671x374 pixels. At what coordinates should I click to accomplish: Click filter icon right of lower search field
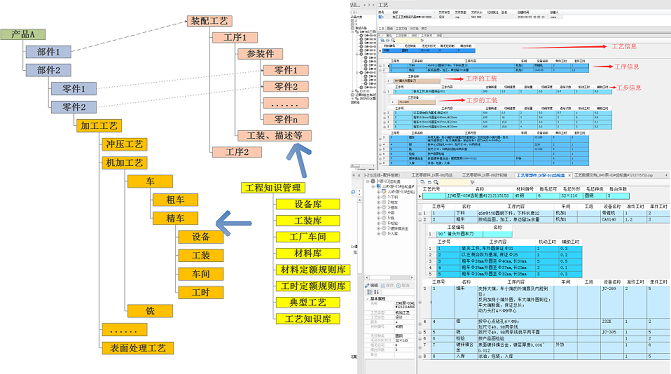coord(472,182)
